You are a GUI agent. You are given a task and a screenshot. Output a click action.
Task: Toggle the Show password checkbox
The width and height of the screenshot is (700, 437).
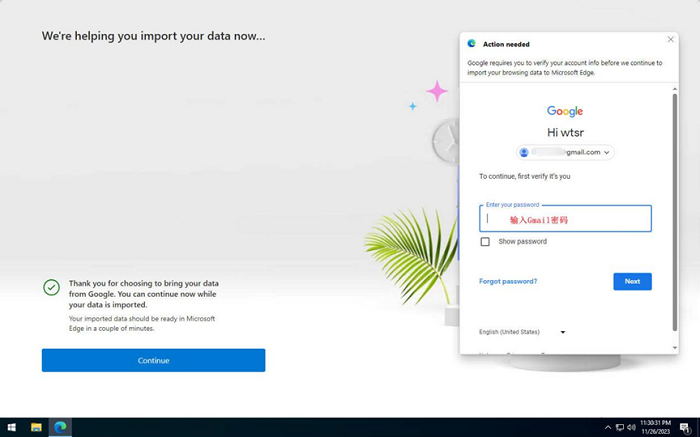tap(485, 241)
